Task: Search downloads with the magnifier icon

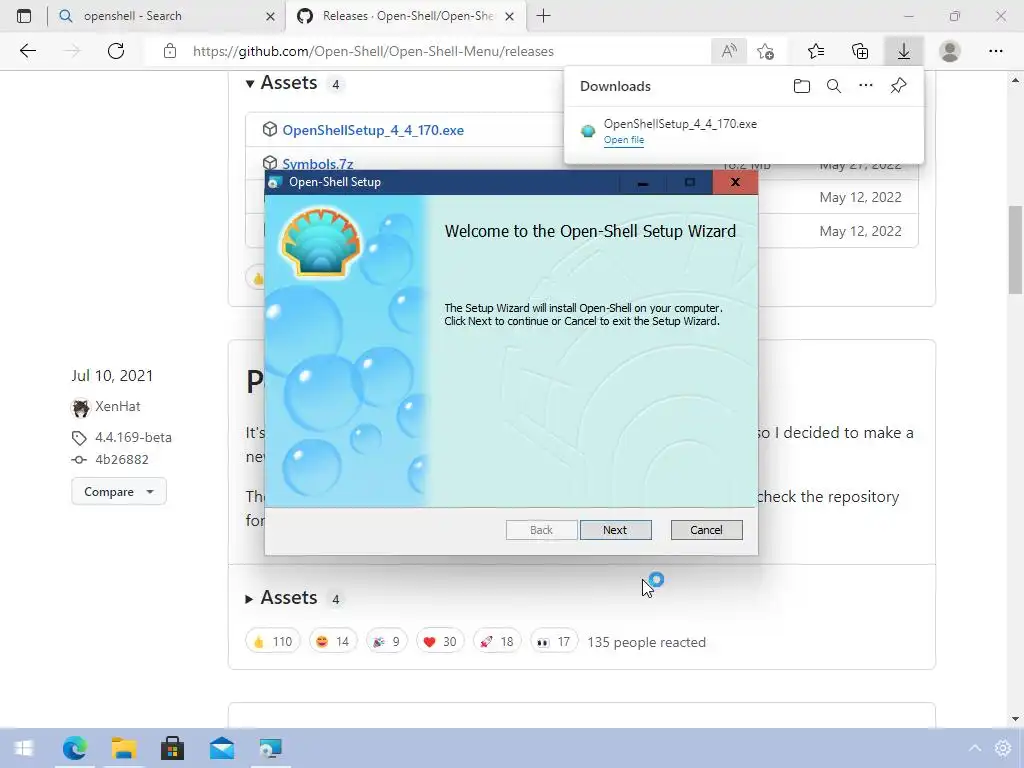Action: [x=833, y=86]
